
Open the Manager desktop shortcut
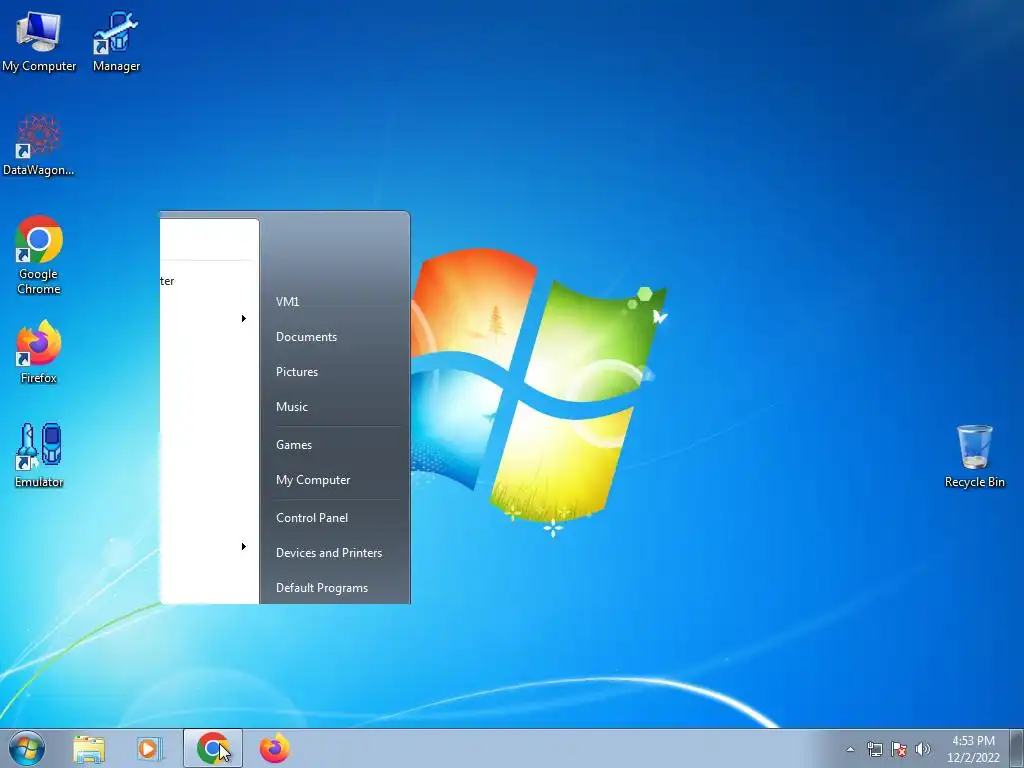coord(116,42)
